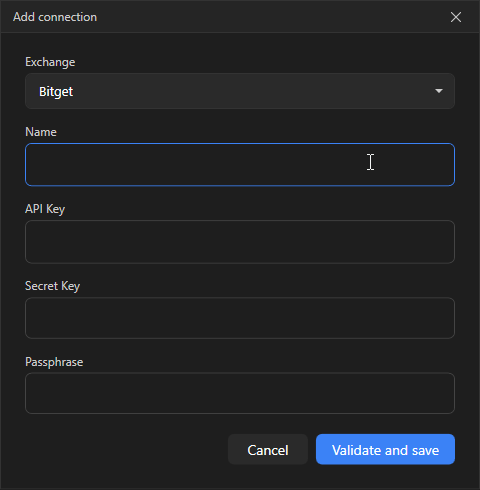Open the Exchange dropdown showing Bitget

click(x=240, y=91)
